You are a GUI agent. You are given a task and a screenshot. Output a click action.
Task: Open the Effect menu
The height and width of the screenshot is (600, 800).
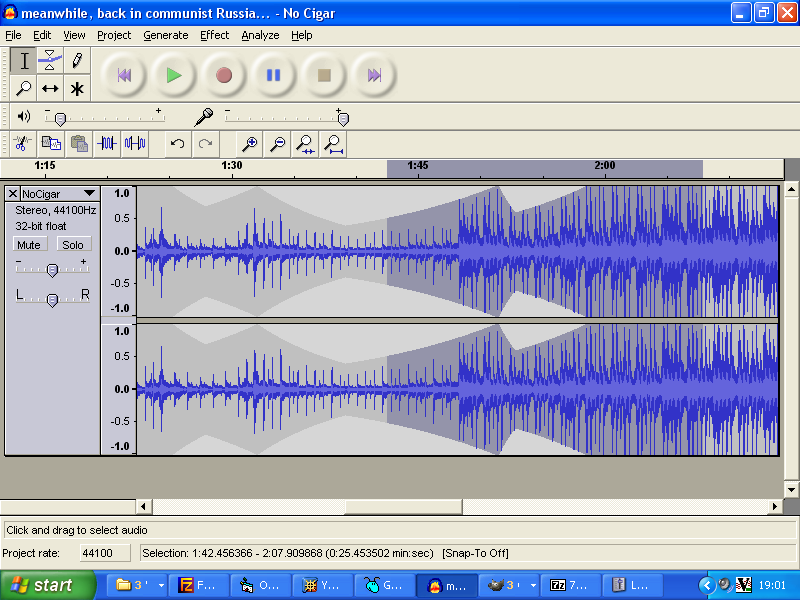[x=214, y=35]
